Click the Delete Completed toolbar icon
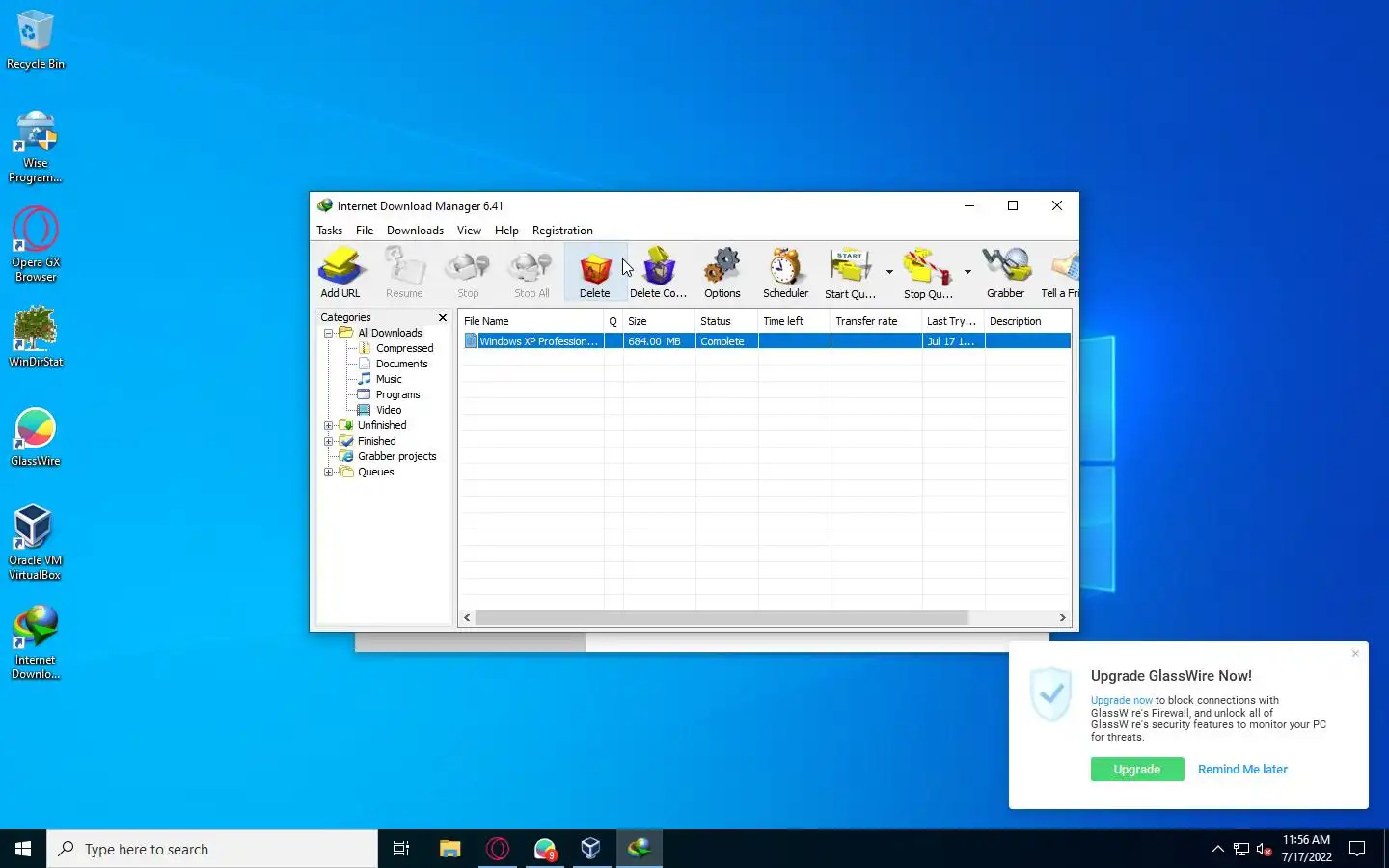 (x=659, y=272)
